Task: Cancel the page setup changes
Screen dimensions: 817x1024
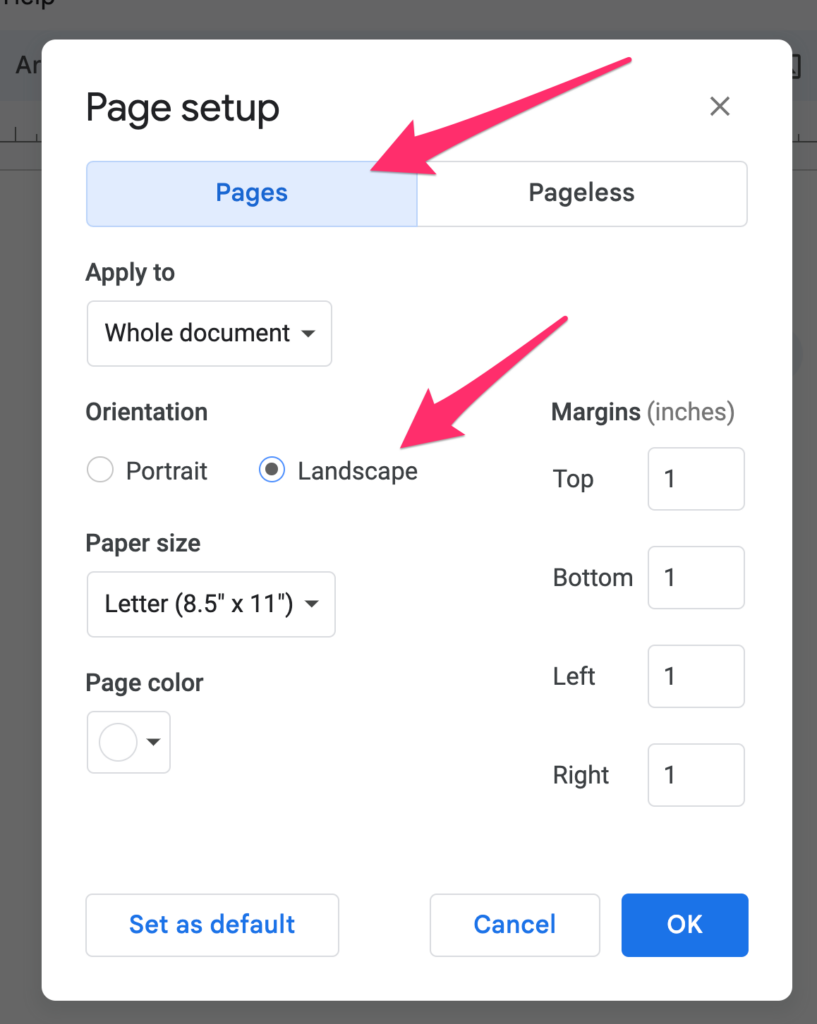Action: (x=514, y=925)
